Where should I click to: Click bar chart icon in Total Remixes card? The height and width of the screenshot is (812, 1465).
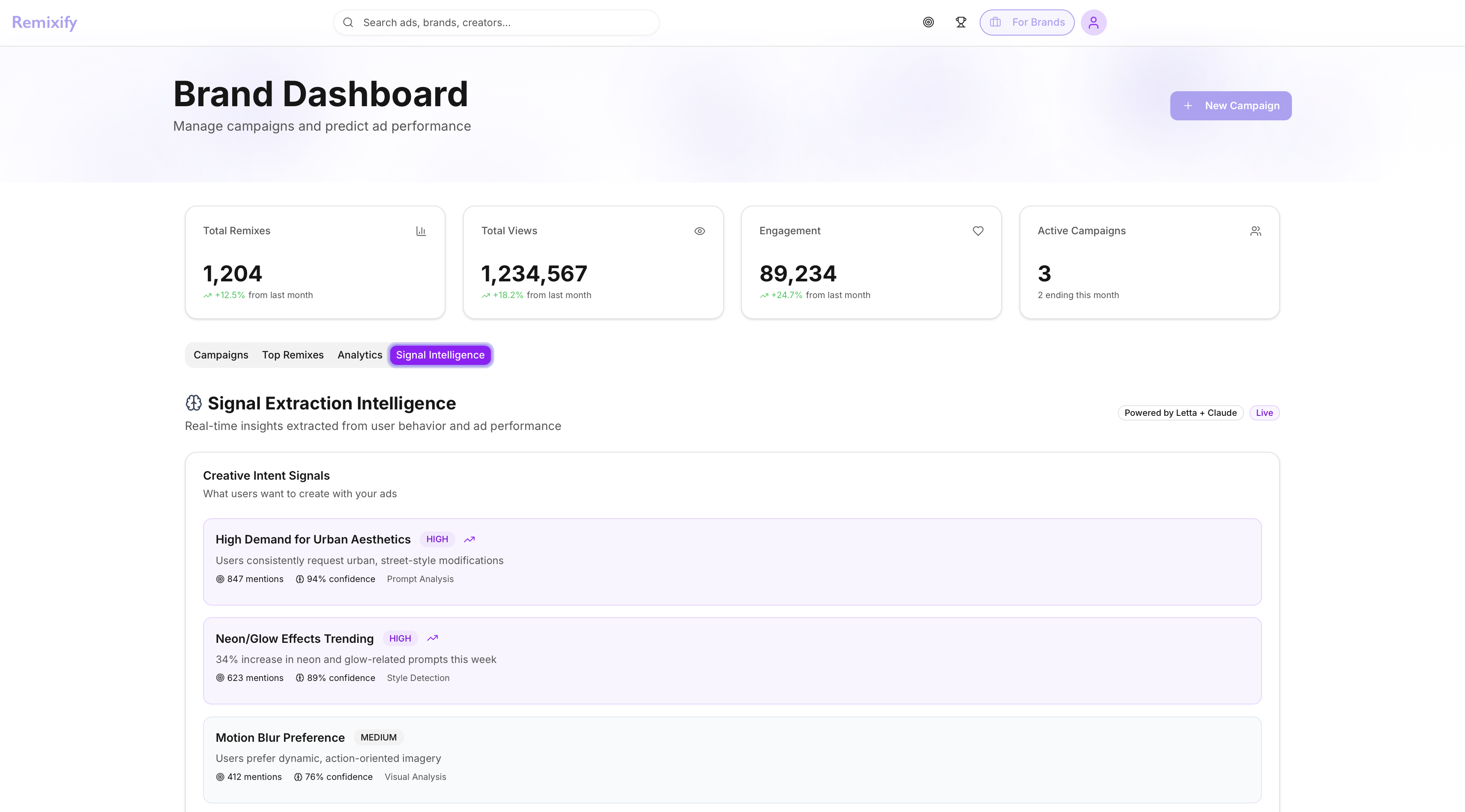point(421,231)
